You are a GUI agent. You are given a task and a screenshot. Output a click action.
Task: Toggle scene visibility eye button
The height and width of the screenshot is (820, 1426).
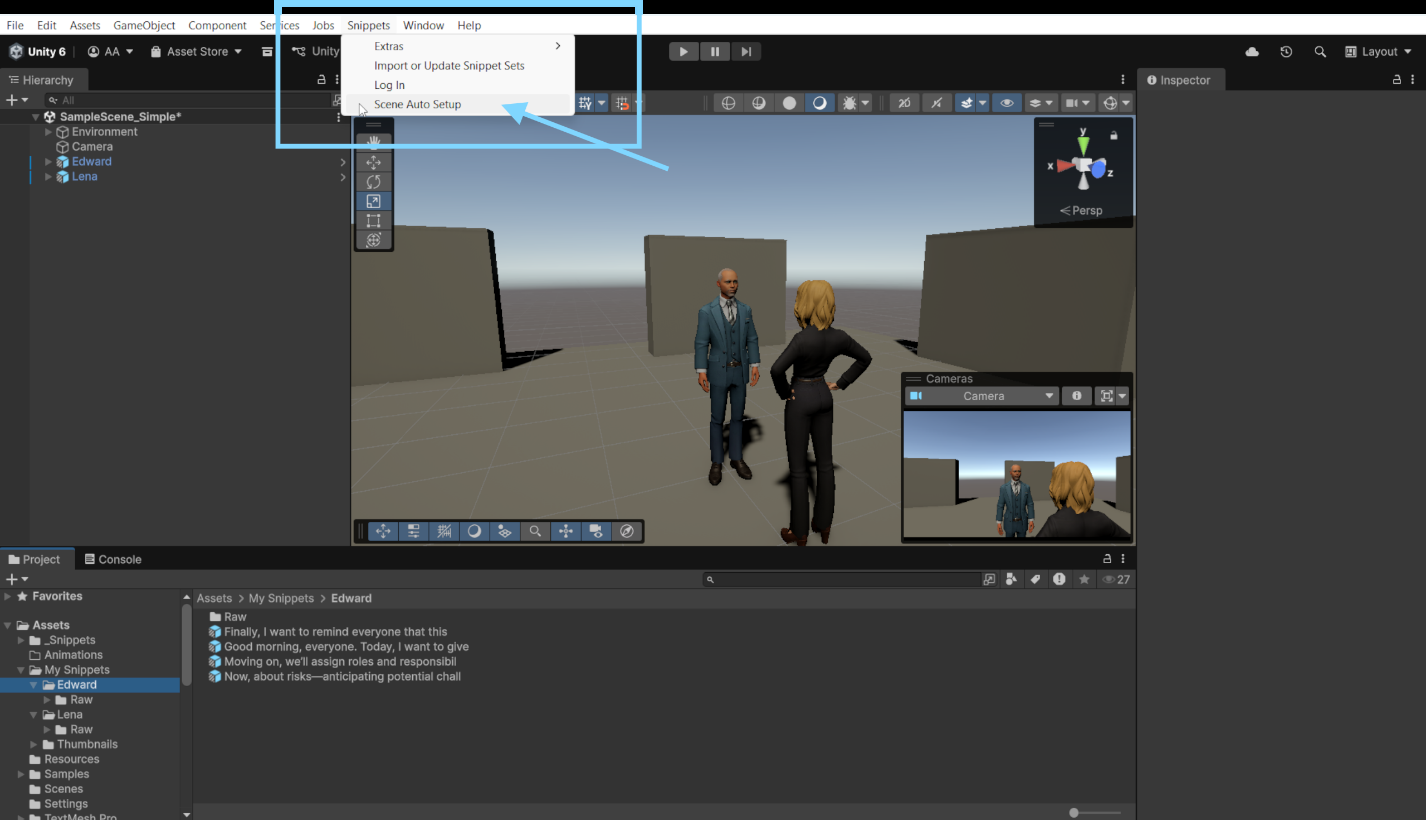coord(1006,103)
